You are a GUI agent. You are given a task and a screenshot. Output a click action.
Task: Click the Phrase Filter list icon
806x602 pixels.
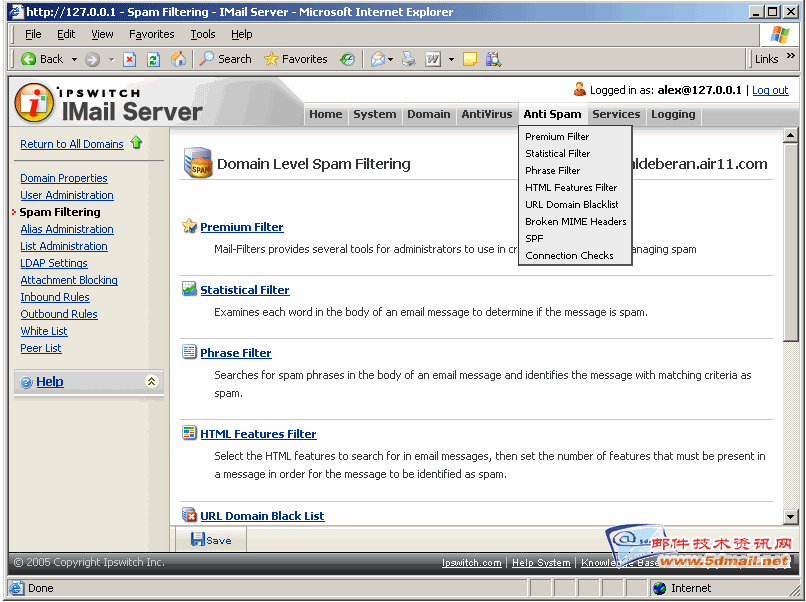(x=189, y=352)
